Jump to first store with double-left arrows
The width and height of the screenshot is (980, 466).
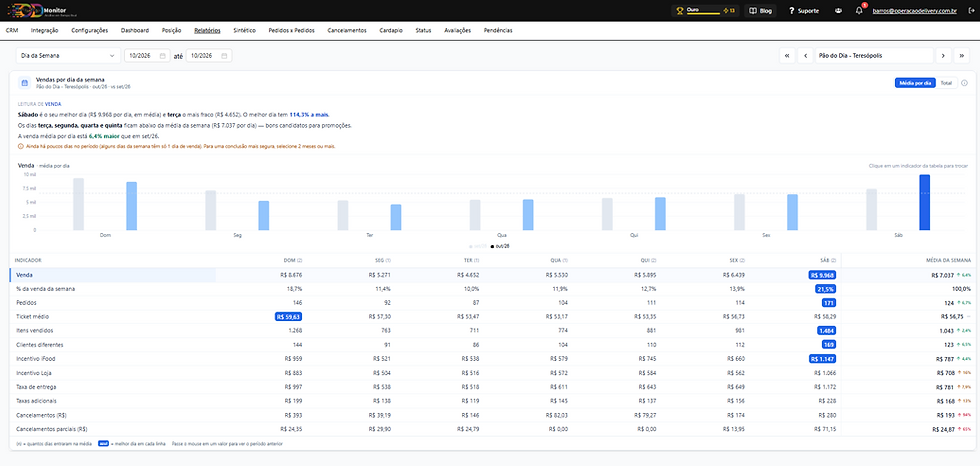[786, 56]
